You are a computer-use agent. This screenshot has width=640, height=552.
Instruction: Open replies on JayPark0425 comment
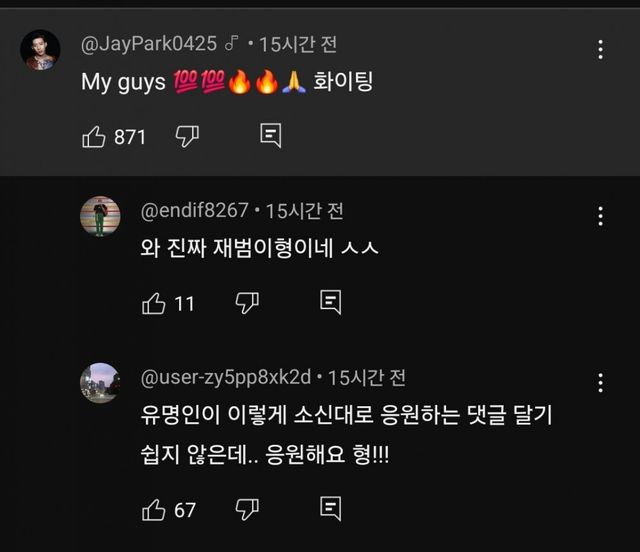(270, 136)
